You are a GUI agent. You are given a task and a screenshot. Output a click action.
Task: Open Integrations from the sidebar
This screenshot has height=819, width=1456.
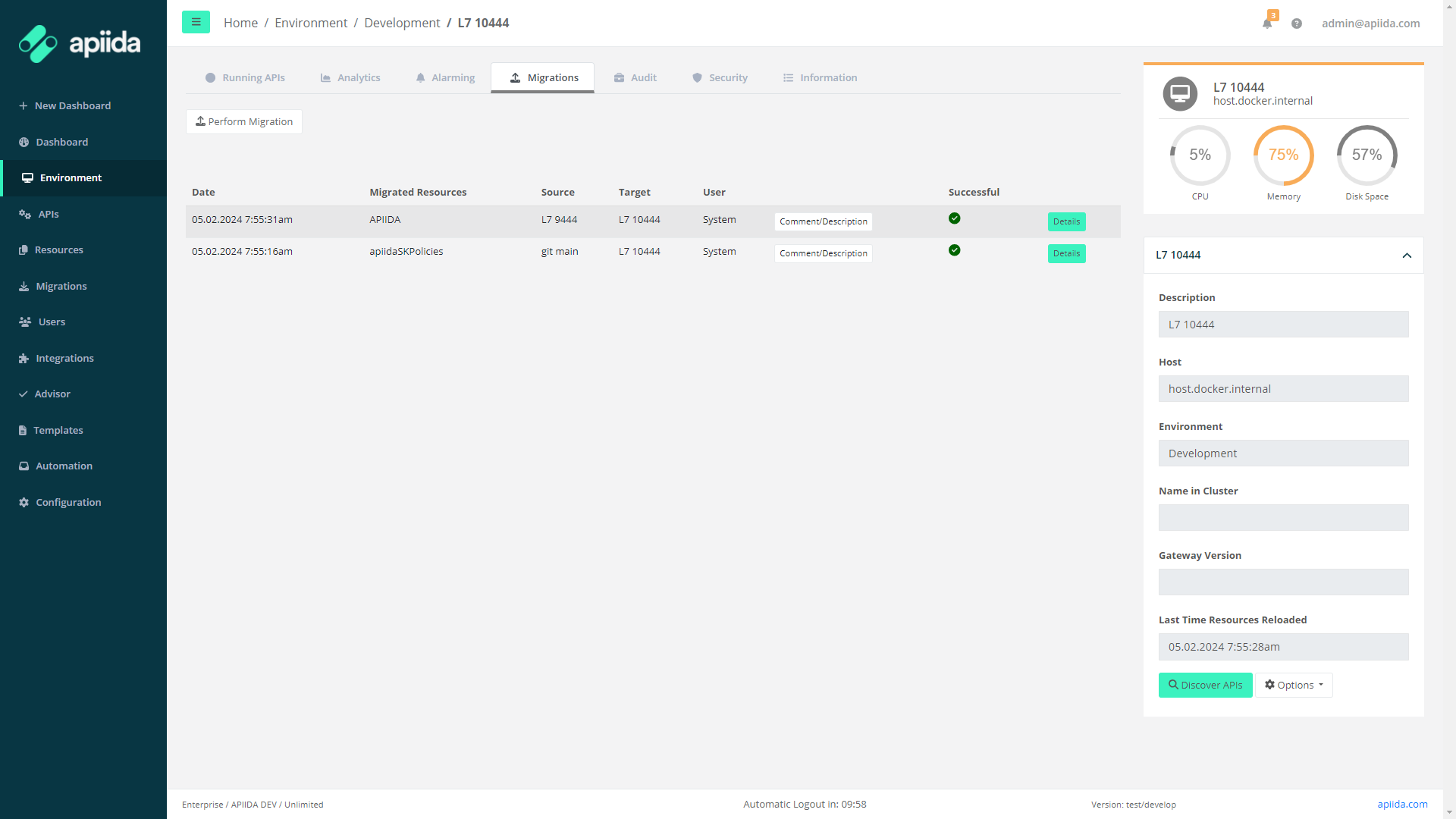pyautogui.click(x=64, y=358)
